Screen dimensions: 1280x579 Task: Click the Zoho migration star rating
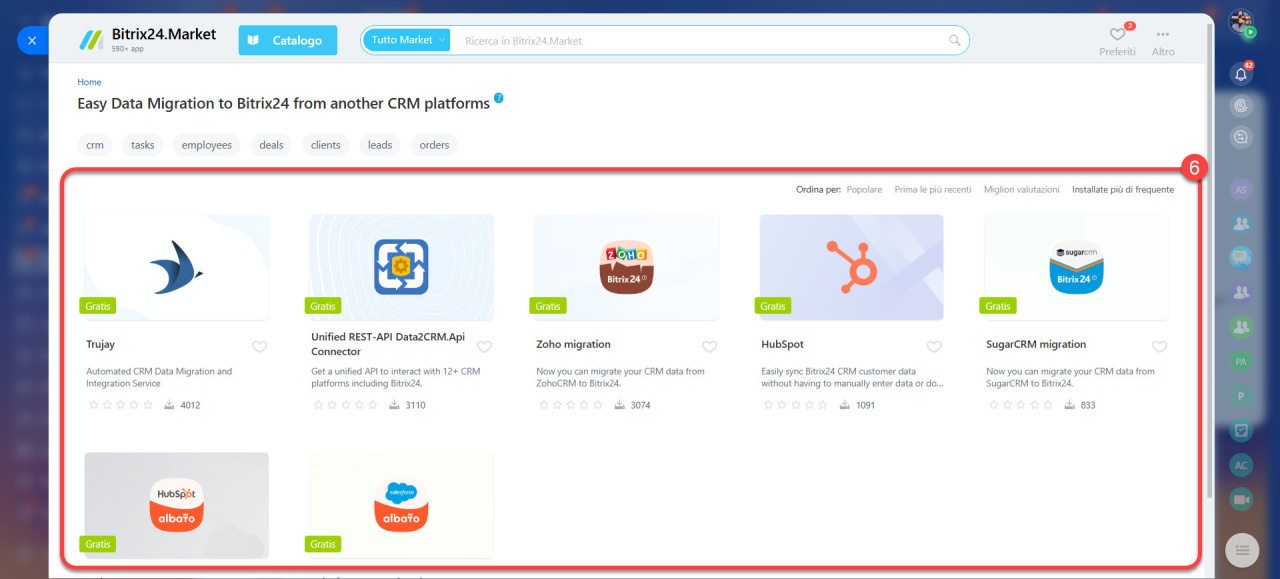pyautogui.click(x=571, y=405)
